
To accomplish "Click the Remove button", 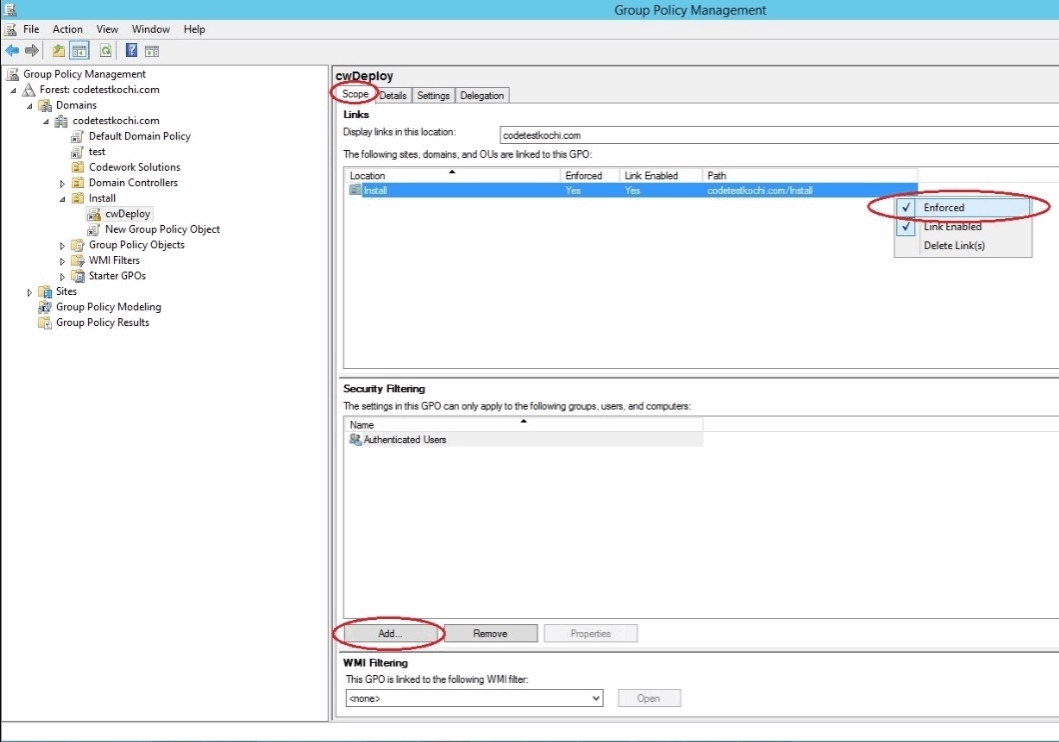I will pyautogui.click(x=490, y=633).
